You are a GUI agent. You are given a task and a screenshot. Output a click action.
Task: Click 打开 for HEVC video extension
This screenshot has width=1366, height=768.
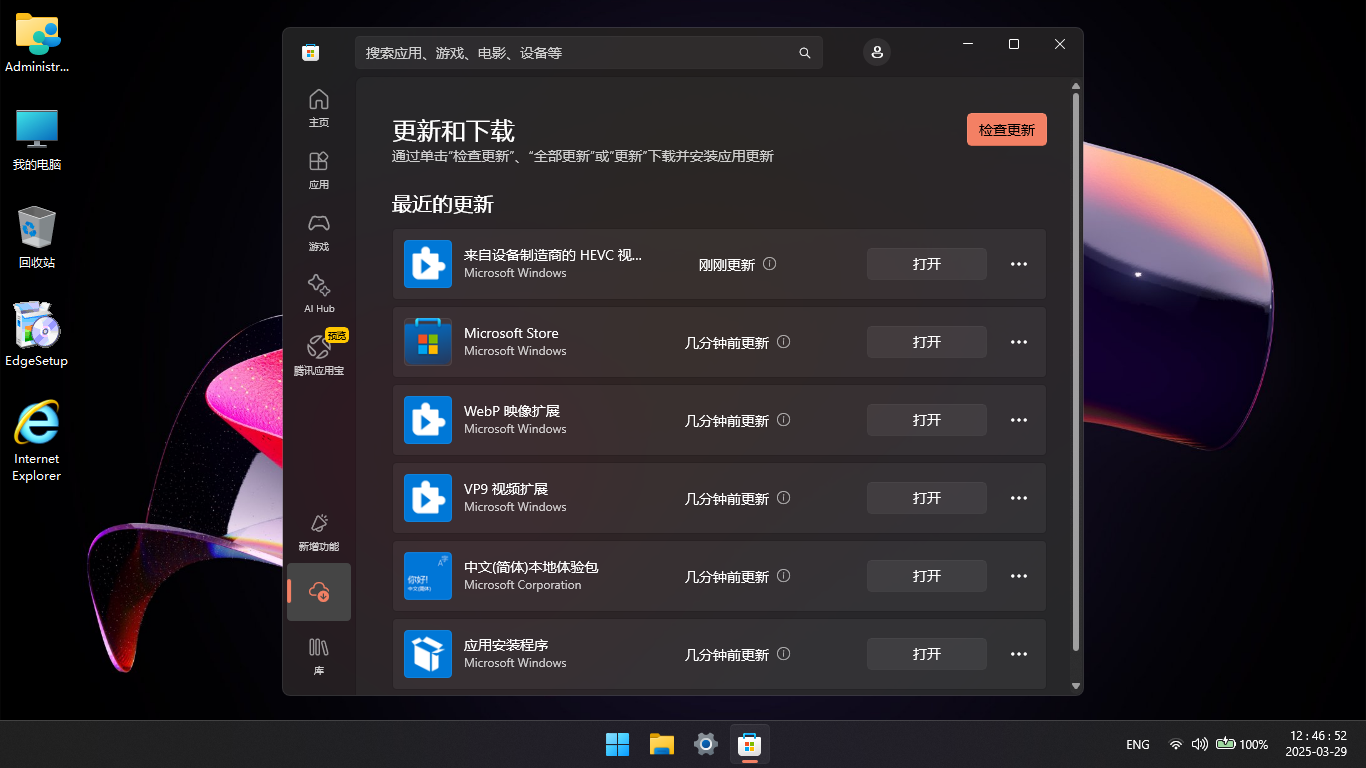point(927,264)
